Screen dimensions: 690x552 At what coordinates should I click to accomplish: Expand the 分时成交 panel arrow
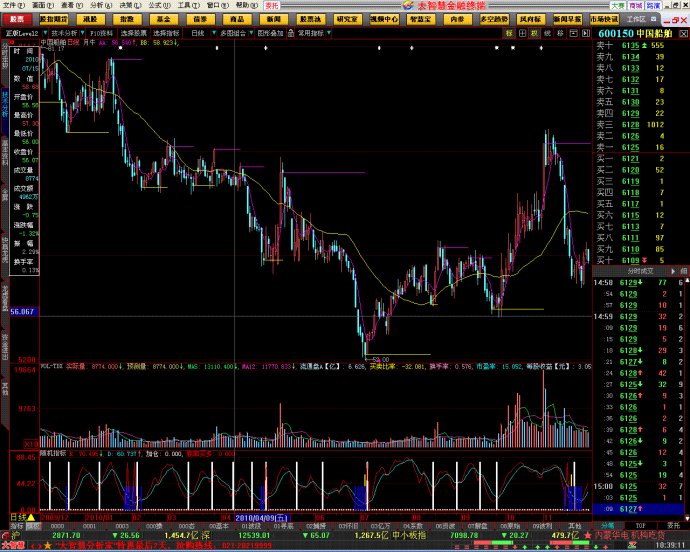(x=673, y=271)
